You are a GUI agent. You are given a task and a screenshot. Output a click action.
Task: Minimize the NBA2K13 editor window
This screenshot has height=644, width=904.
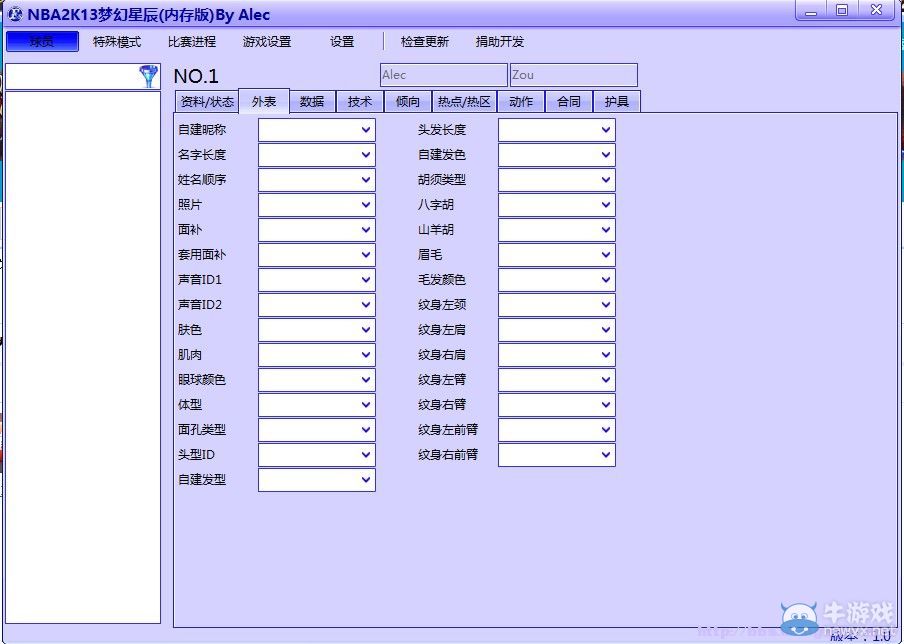pos(812,10)
